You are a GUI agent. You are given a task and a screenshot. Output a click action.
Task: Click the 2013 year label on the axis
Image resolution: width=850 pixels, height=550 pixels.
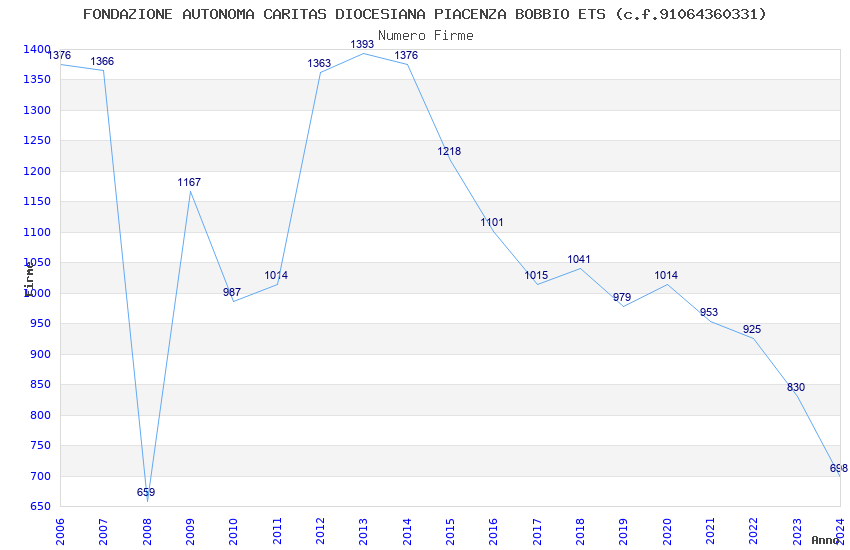(363, 532)
